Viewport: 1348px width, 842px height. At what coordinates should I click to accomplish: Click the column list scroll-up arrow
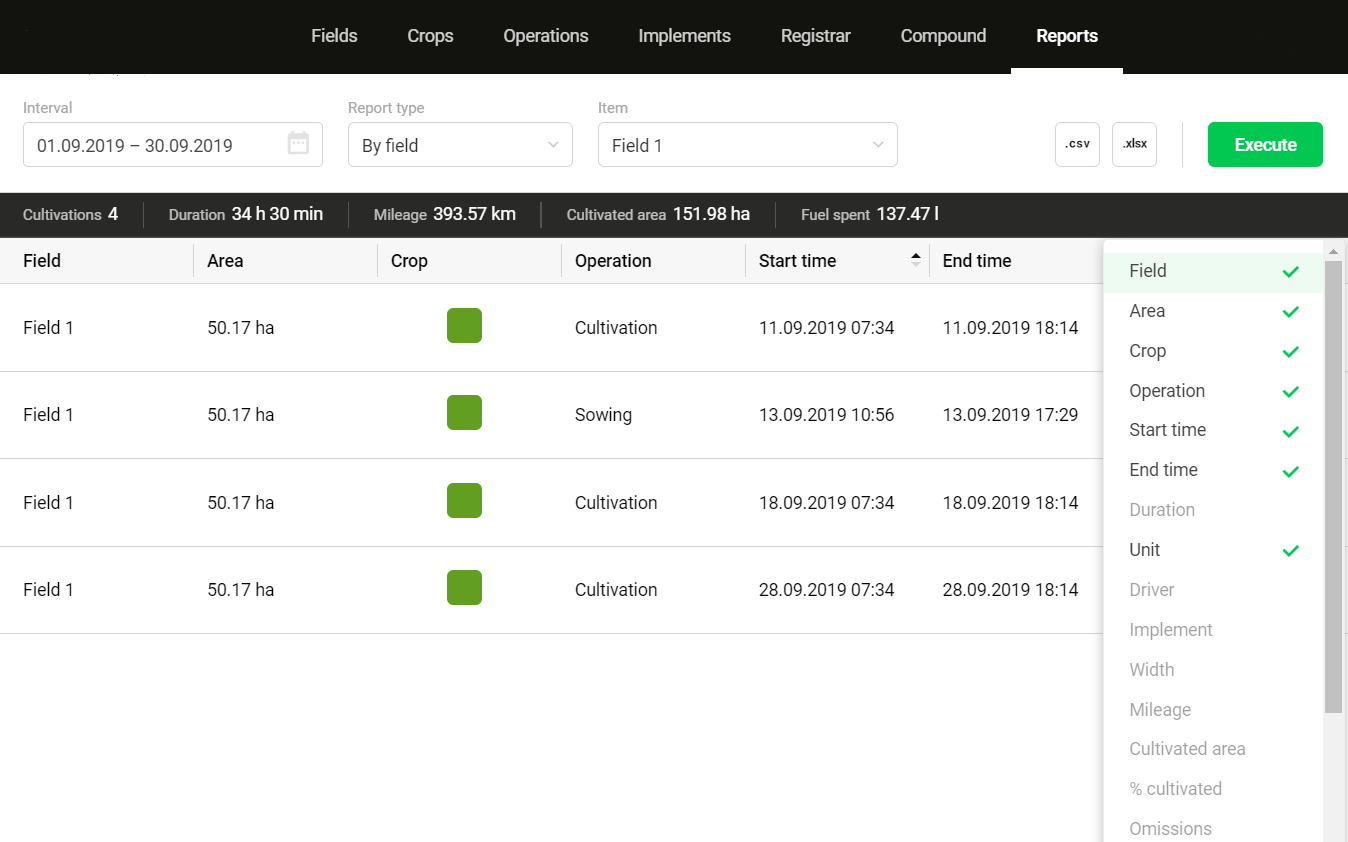pos(1332,250)
